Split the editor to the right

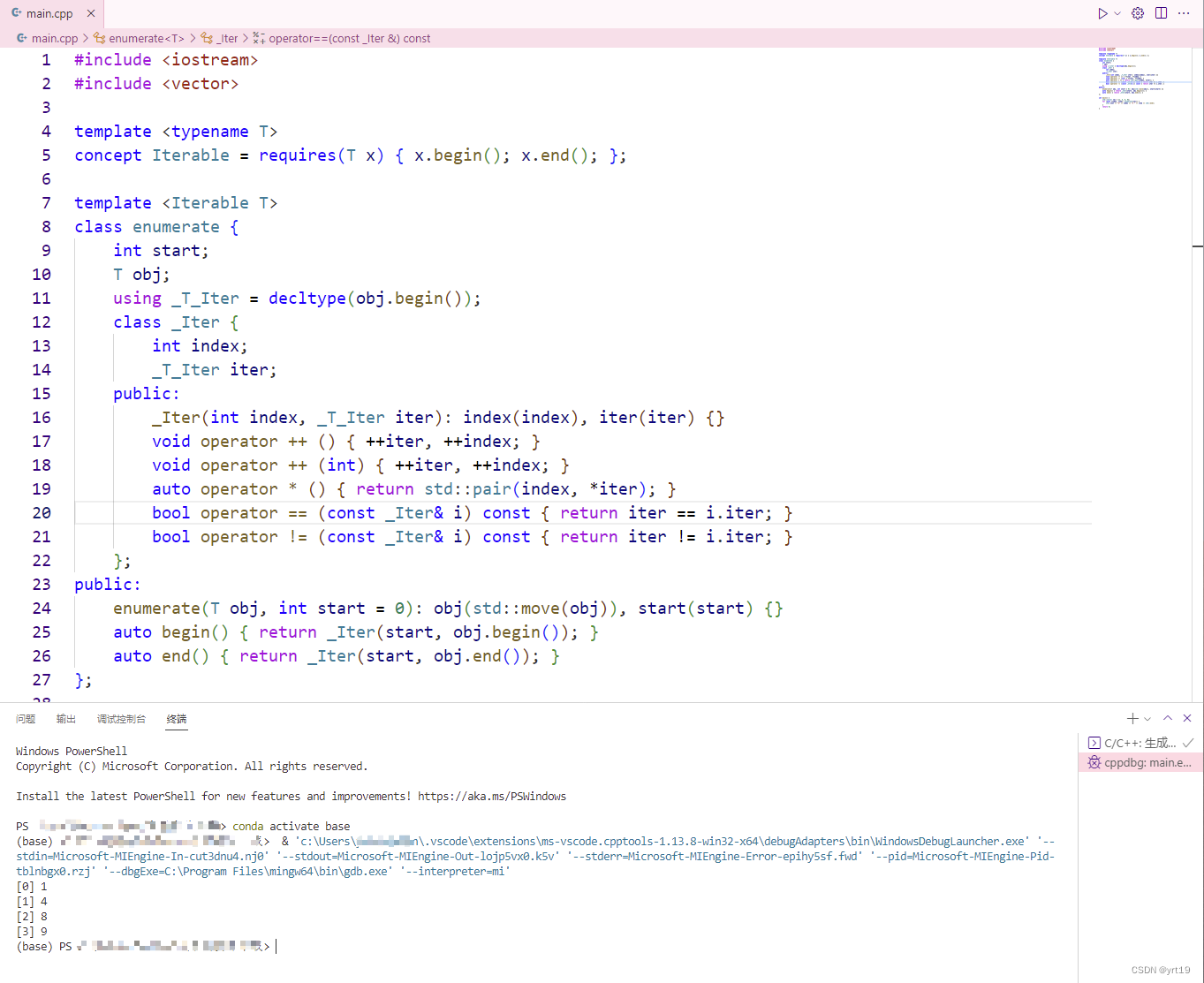pos(1161,13)
